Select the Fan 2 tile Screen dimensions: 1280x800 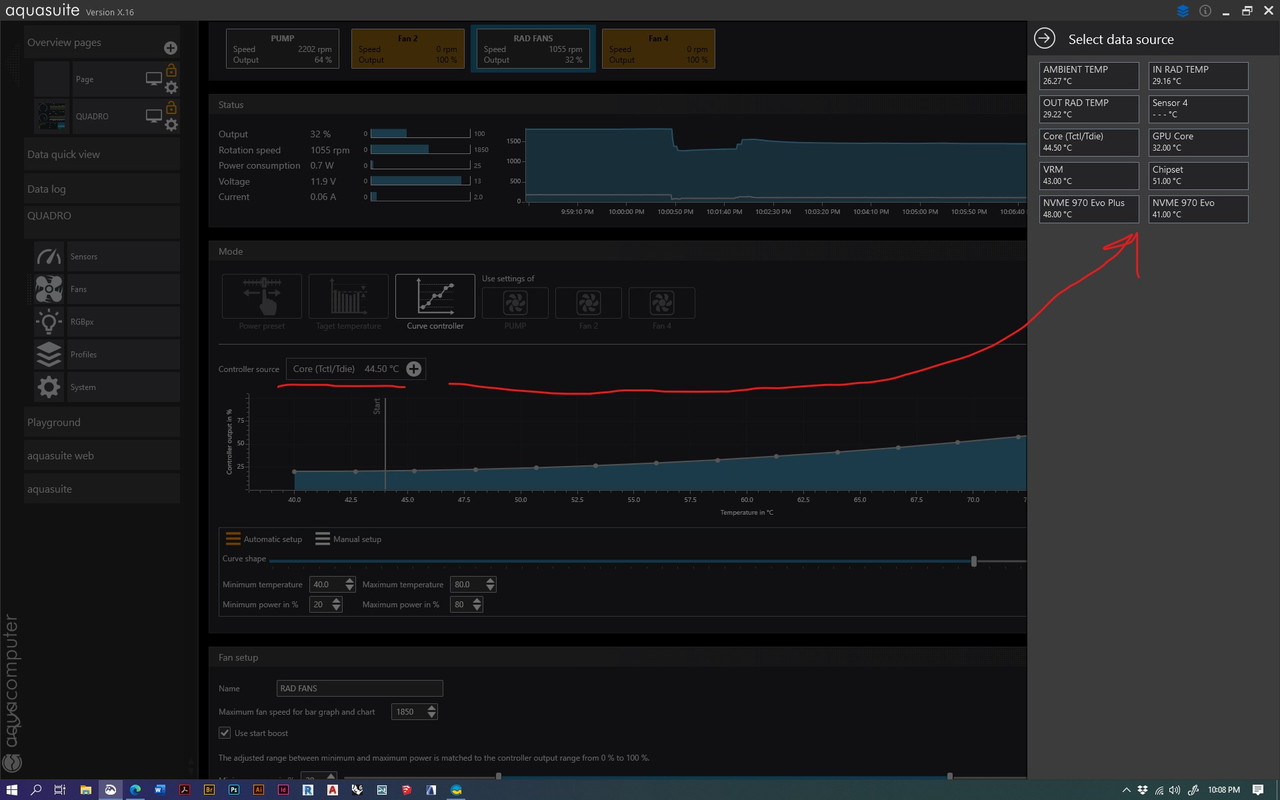tap(408, 49)
